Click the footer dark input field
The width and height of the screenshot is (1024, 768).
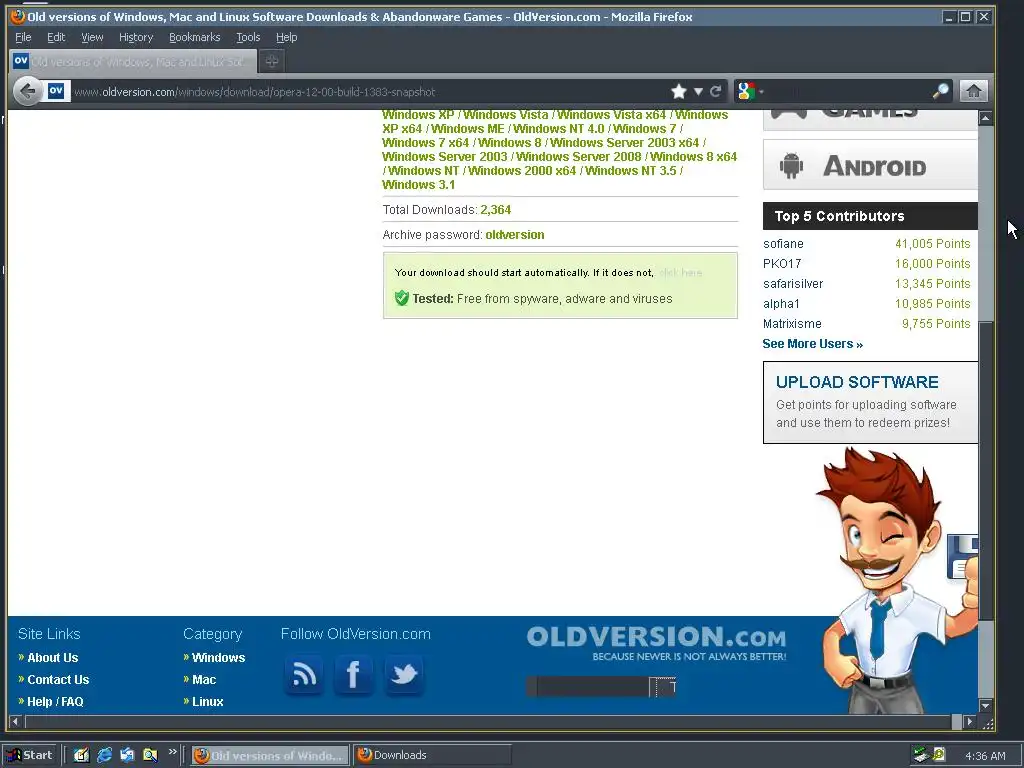click(x=593, y=686)
